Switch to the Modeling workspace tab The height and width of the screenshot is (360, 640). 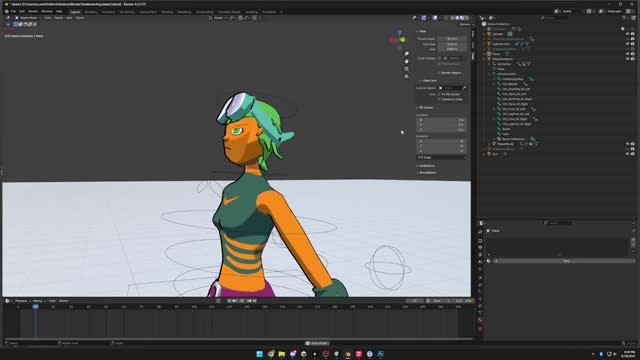(91, 12)
